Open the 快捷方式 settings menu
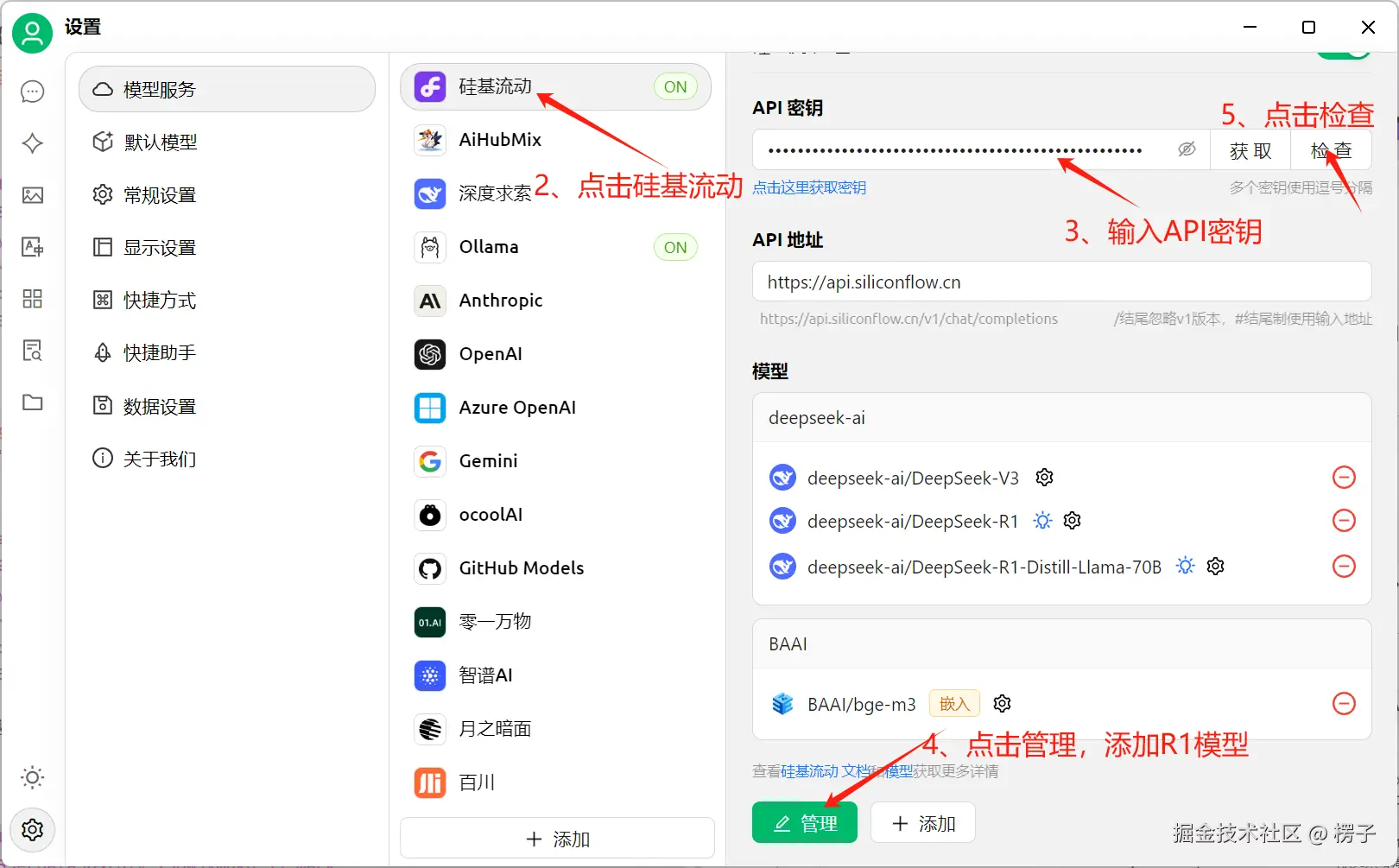Viewport: 1399px width, 868px height. click(x=227, y=300)
